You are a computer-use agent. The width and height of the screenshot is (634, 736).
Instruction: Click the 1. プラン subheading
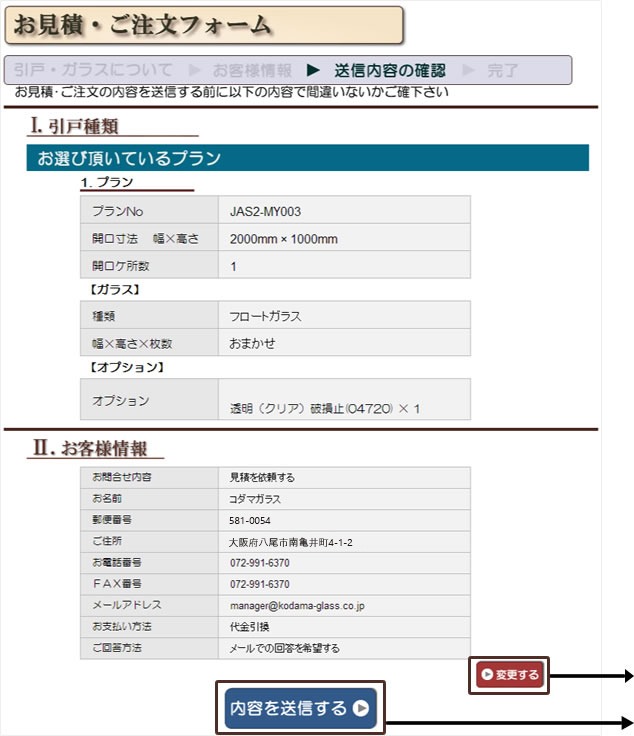coord(107,182)
